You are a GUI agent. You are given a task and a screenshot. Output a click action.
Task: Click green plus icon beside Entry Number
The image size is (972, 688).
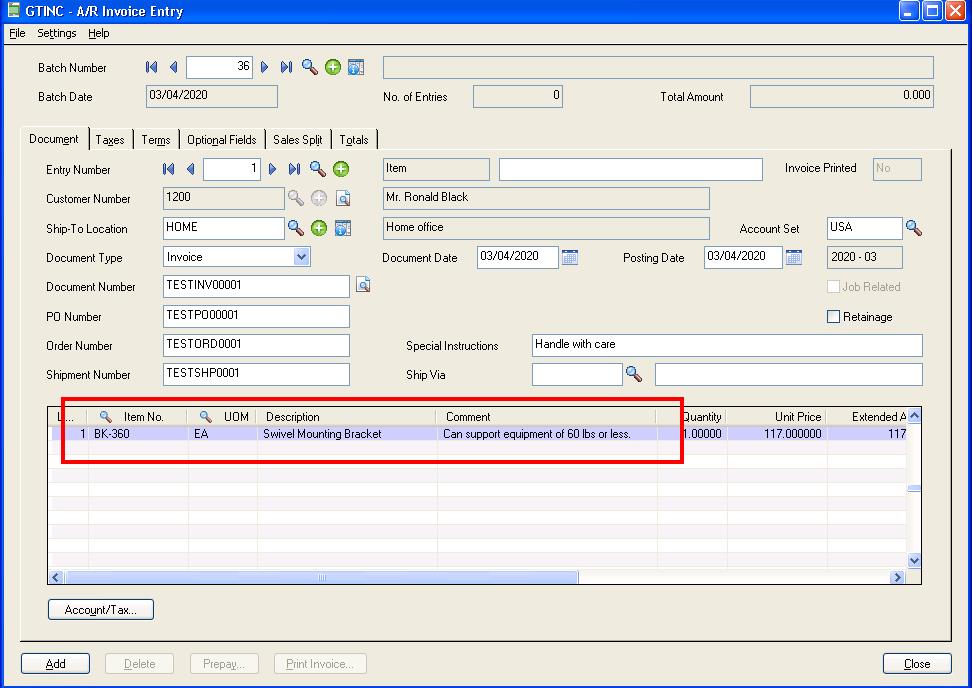[x=341, y=169]
